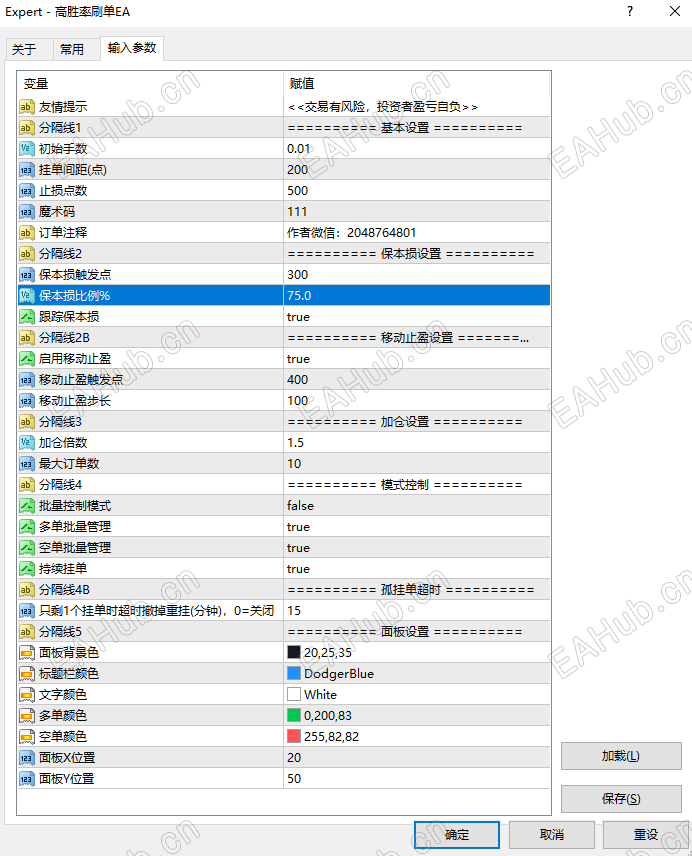Click the integer icon beside 移动止盈步长

(x=26, y=401)
